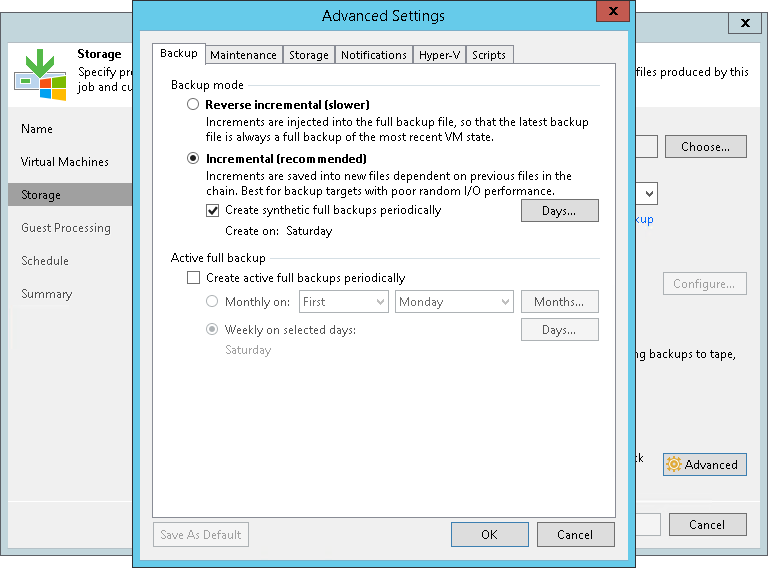Choose the Monthly on radio option
This screenshot has height=568, width=768.
[x=212, y=301]
